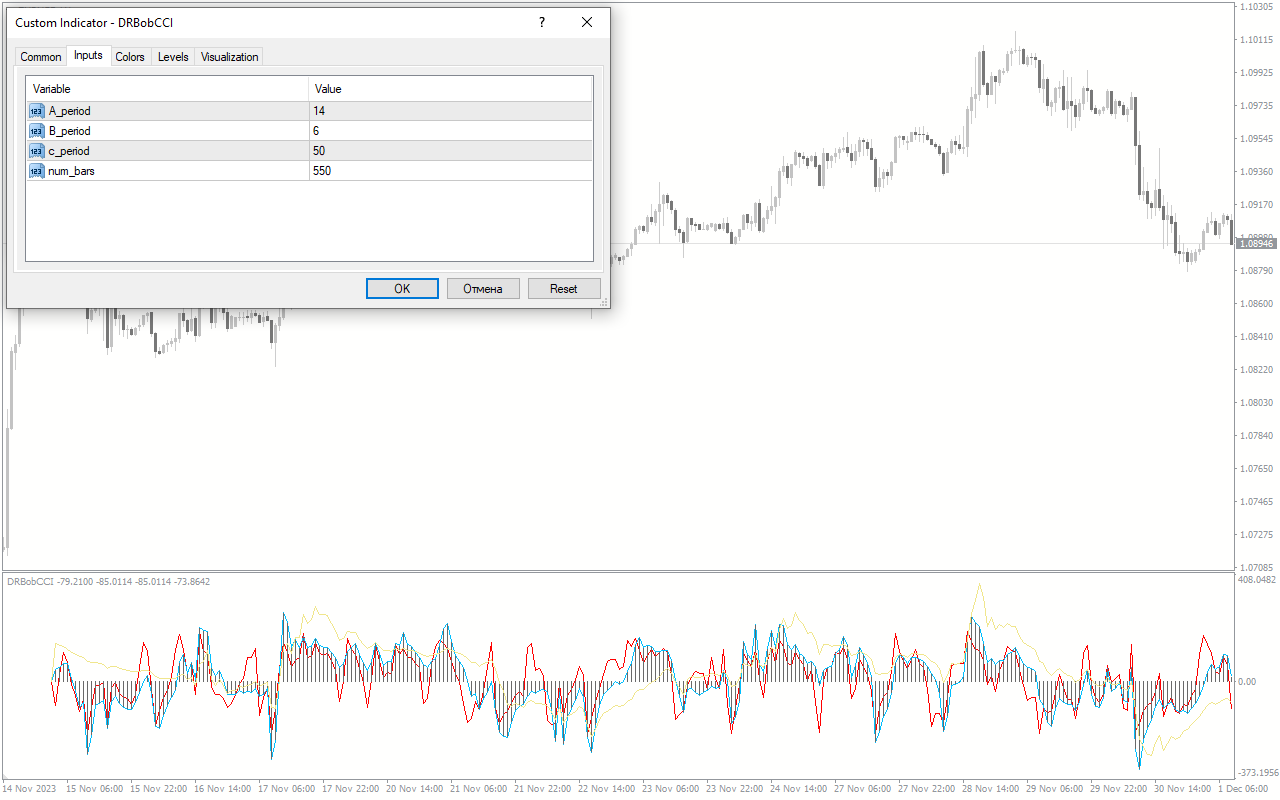1280x800 pixels.
Task: Click the Reset button
Action: (x=564, y=289)
